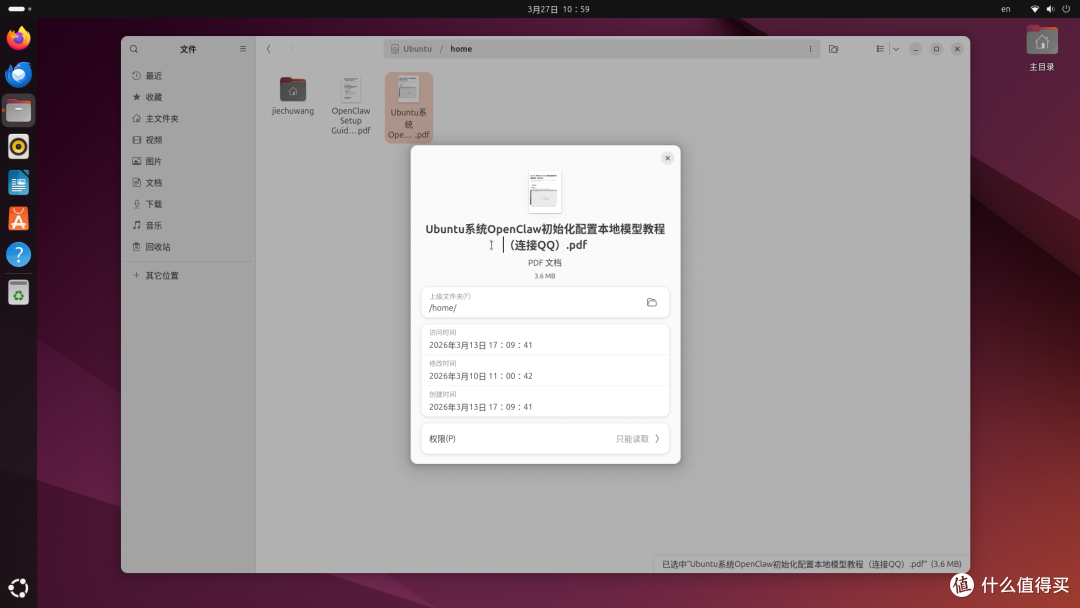This screenshot has width=1080, height=608.
Task: Click the file name title in dialog
Action: pos(545,237)
